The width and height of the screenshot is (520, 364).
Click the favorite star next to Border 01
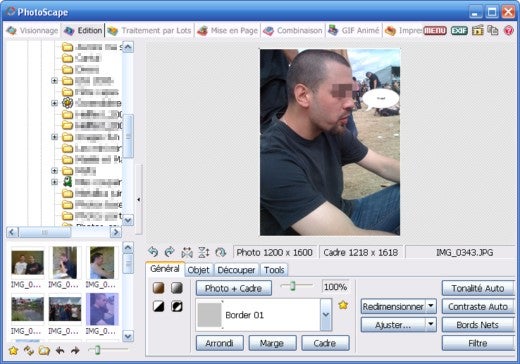pos(343,305)
